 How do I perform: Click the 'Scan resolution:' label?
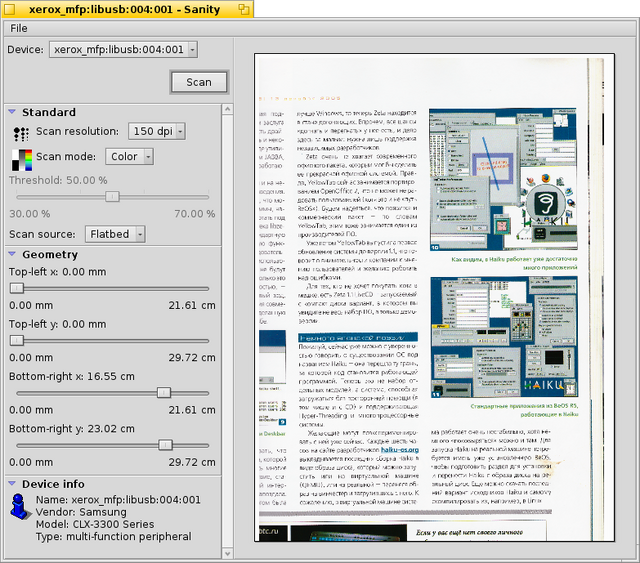[x=77, y=131]
